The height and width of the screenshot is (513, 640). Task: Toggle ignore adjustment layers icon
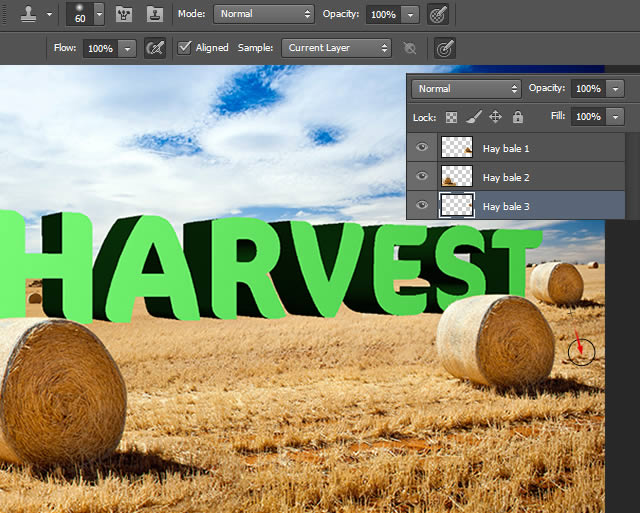(x=409, y=49)
